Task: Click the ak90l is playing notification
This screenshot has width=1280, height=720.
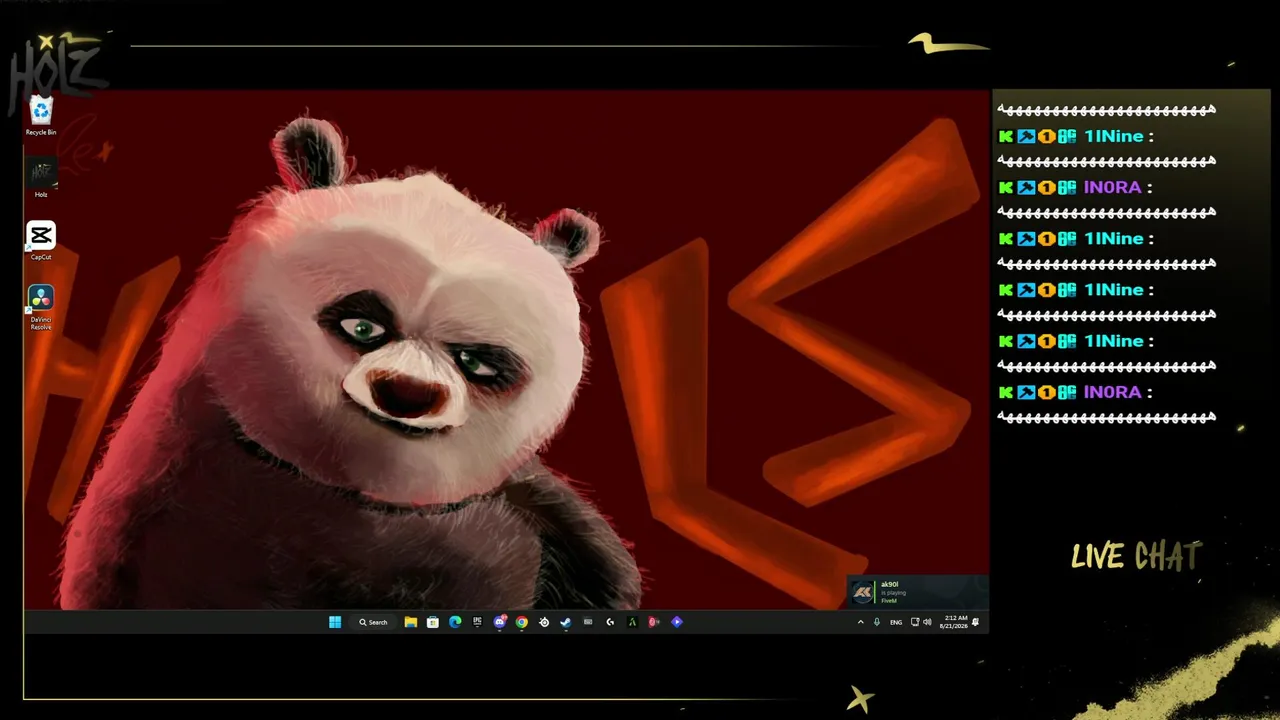Action: tap(918, 591)
